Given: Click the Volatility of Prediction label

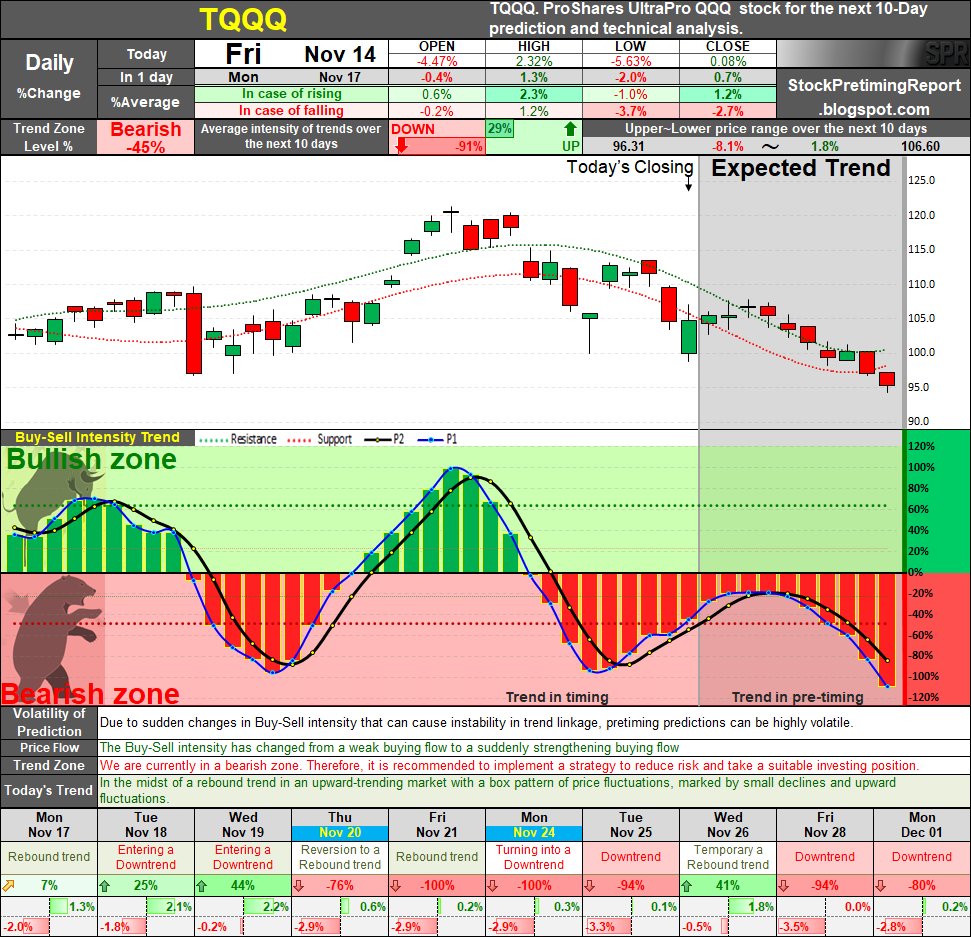Looking at the screenshot, I should [x=49, y=723].
